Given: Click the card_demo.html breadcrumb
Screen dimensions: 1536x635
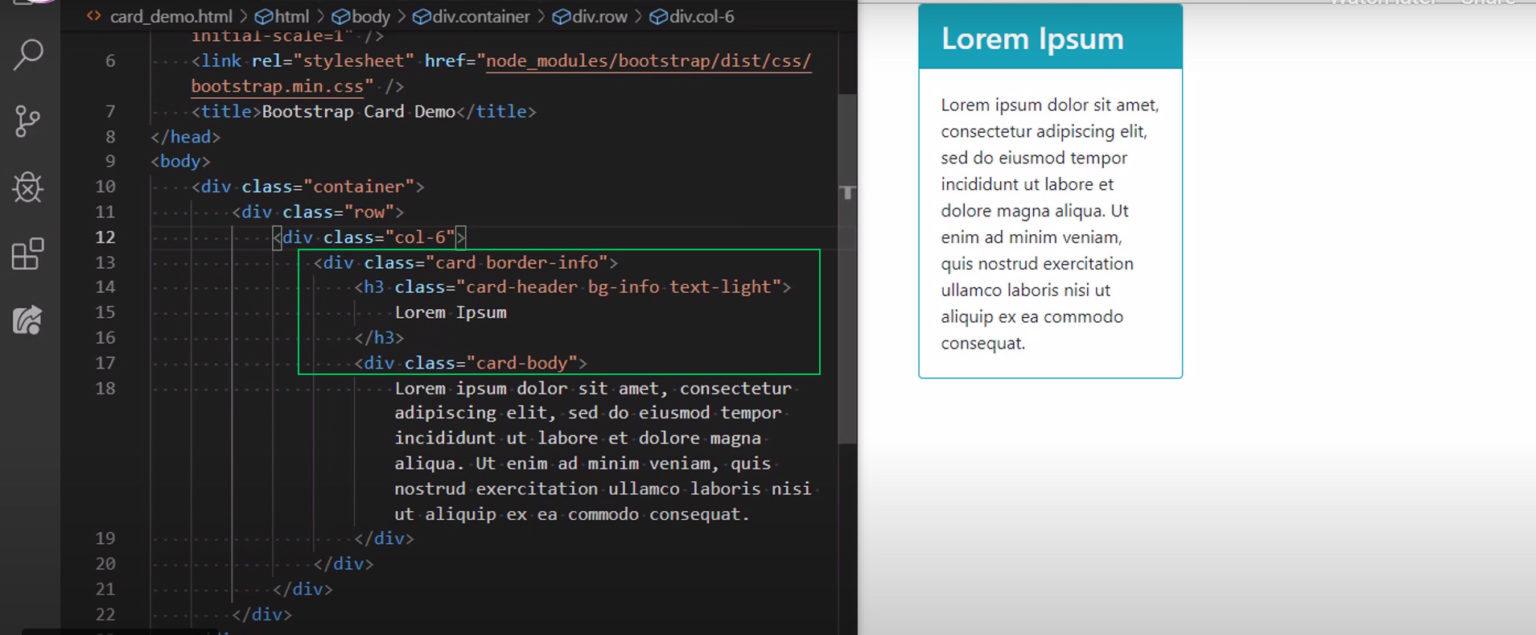Looking at the screenshot, I should 170,16.
